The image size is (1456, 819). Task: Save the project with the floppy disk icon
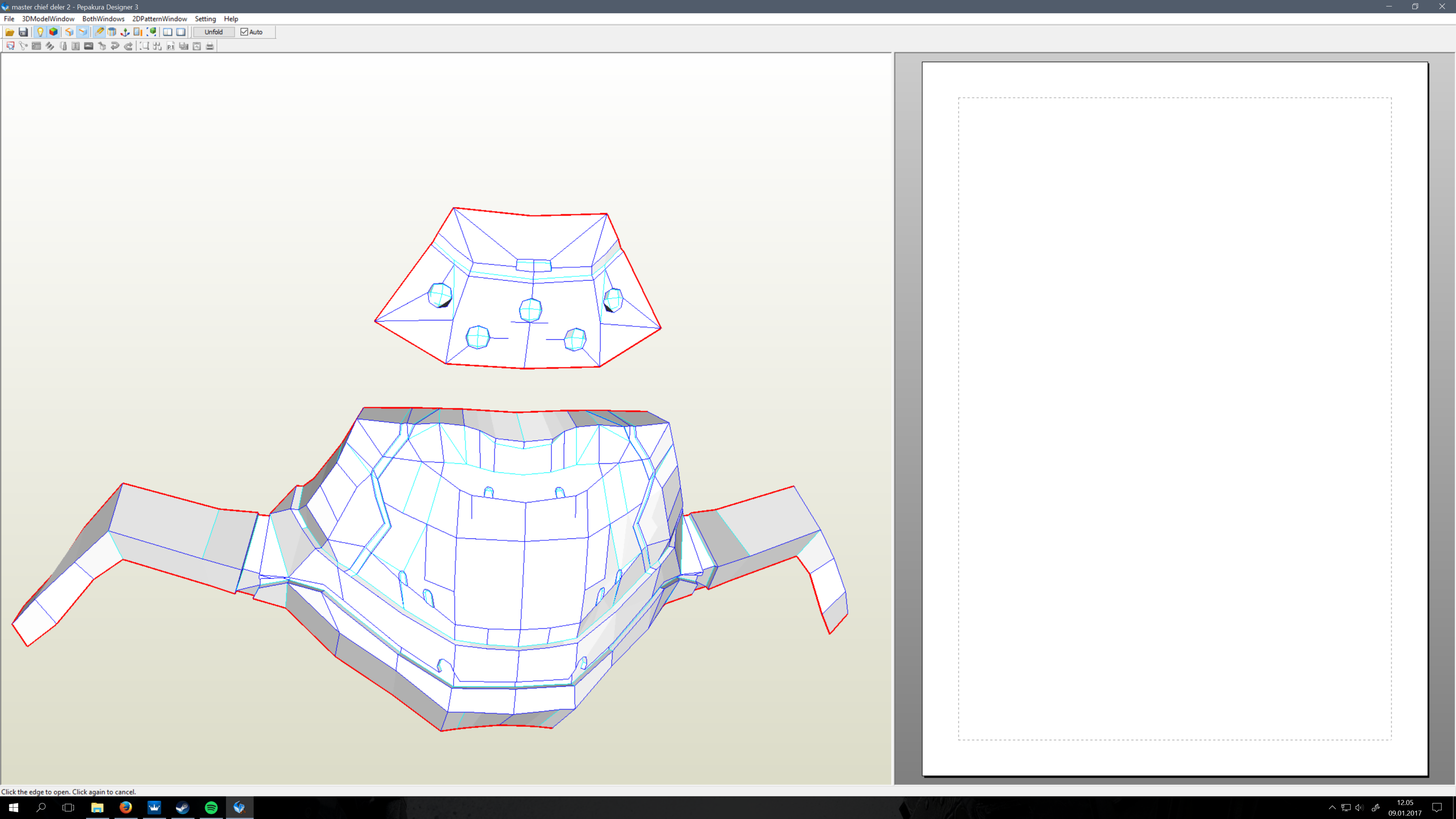tap(23, 32)
